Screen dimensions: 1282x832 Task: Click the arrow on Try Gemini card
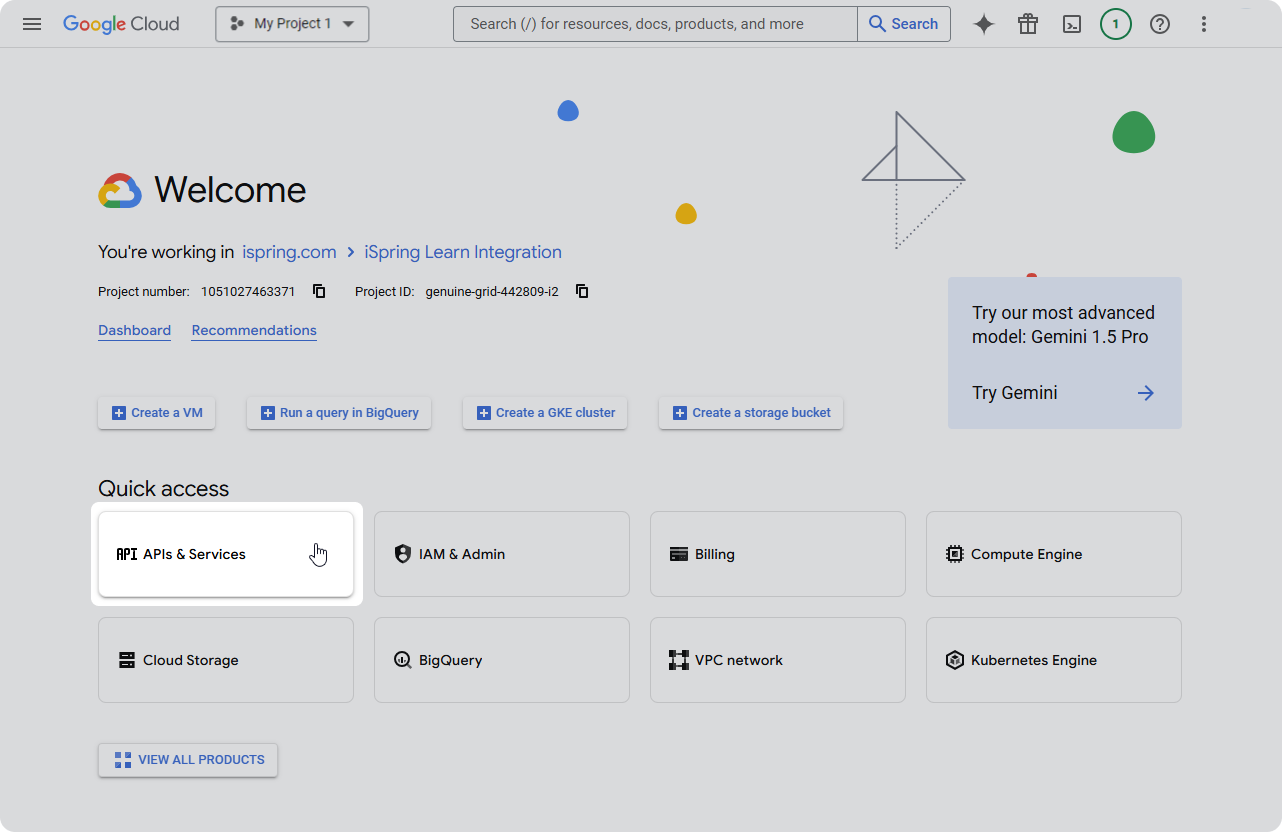1146,393
